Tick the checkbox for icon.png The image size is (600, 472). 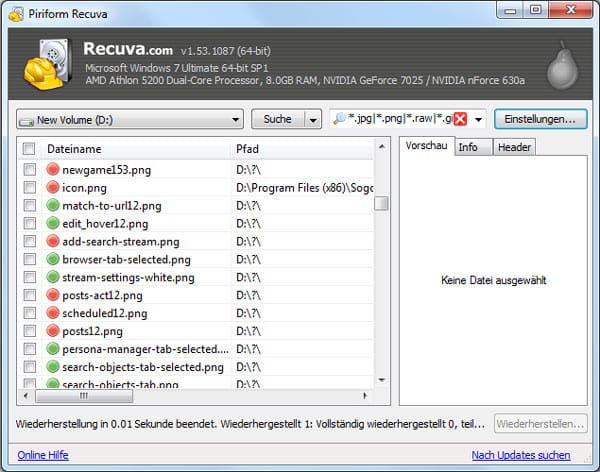click(x=29, y=188)
